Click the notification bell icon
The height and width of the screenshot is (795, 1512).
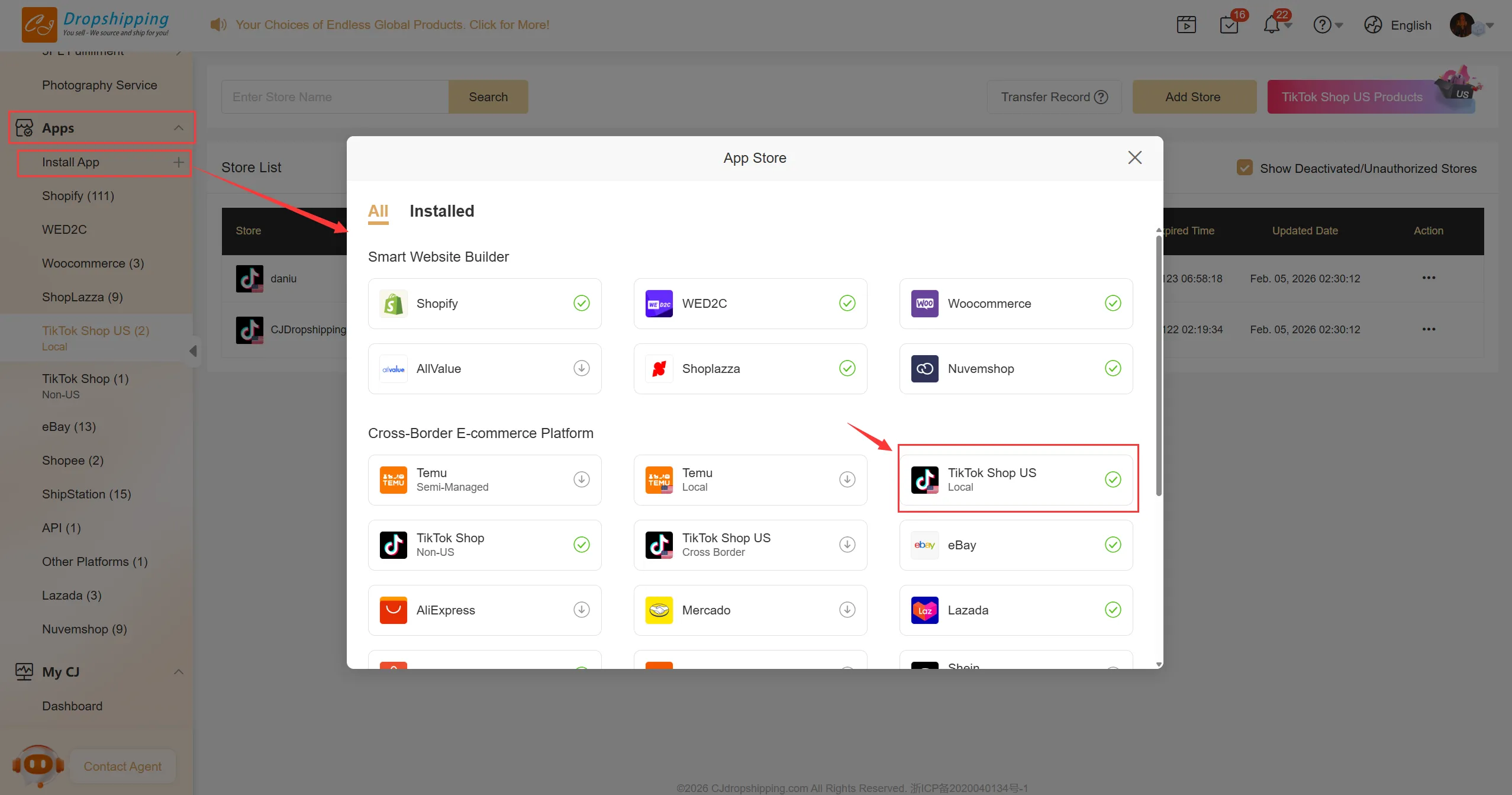[1271, 25]
